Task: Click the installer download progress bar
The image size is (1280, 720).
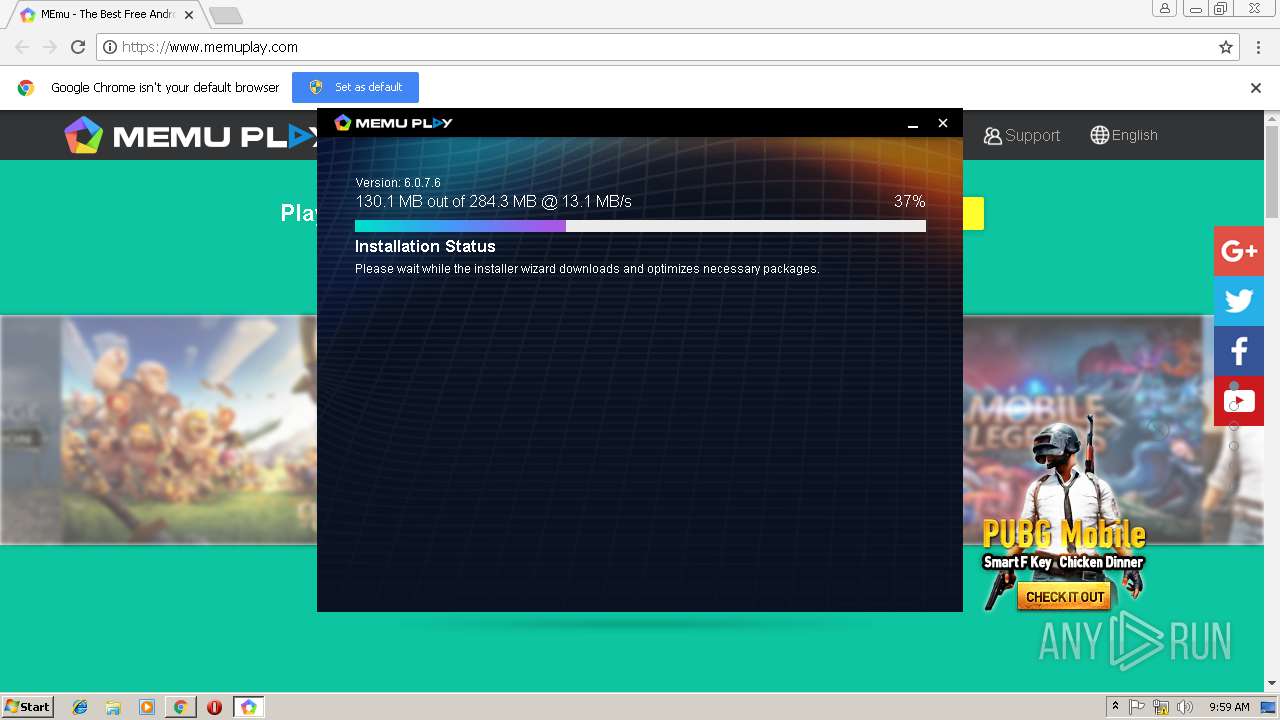Action: [x=640, y=226]
